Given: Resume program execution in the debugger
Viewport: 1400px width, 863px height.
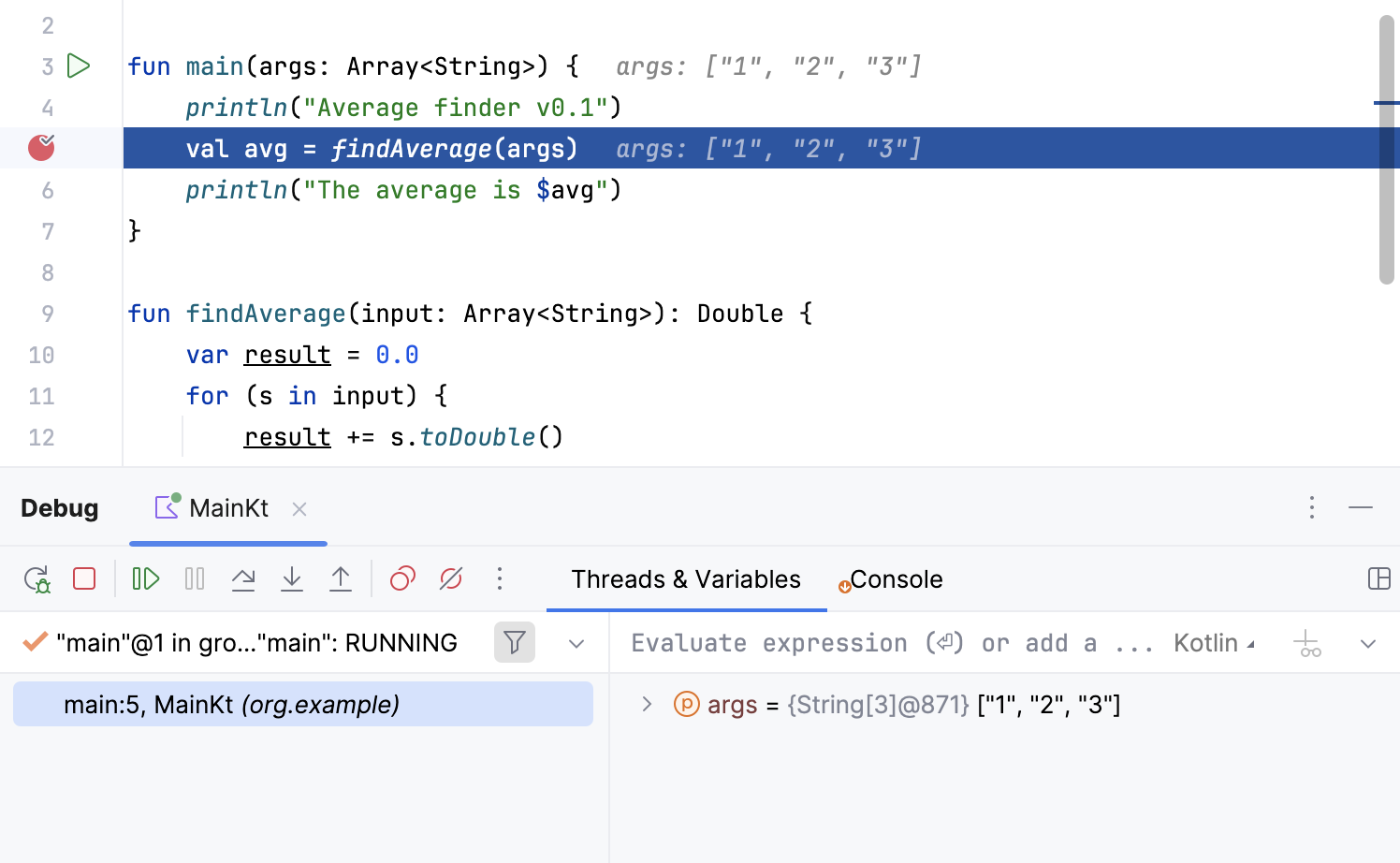Looking at the screenshot, I should coord(145,578).
